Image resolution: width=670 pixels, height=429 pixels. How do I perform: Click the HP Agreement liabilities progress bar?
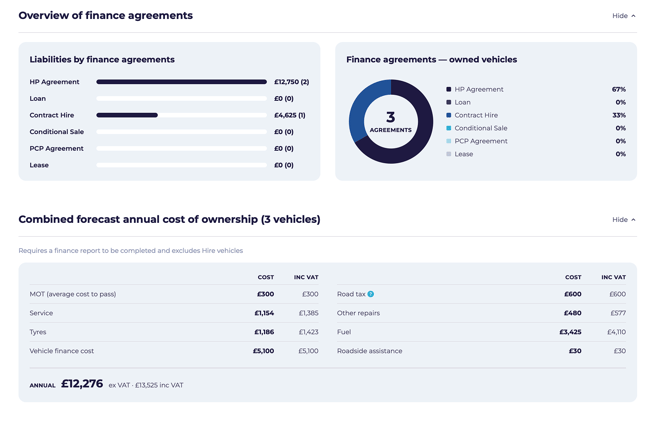pyautogui.click(x=182, y=82)
